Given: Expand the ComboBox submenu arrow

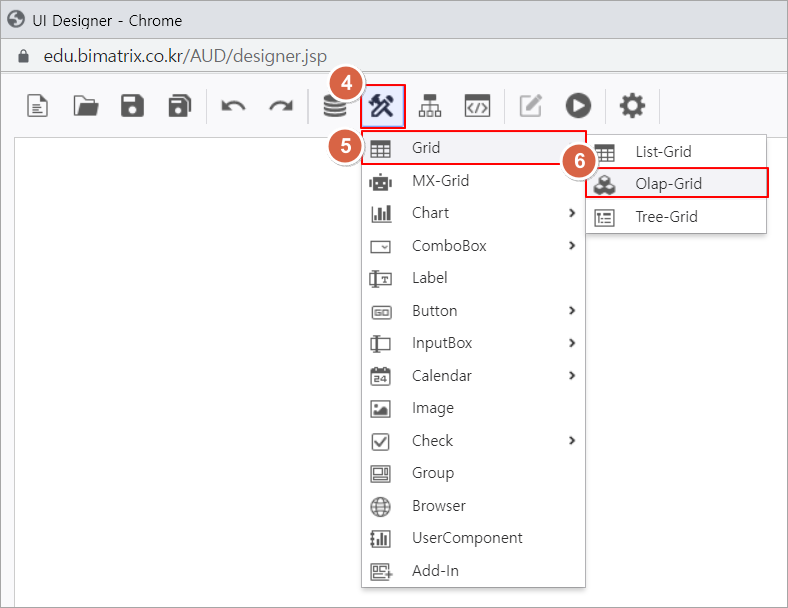Looking at the screenshot, I should 571,245.
